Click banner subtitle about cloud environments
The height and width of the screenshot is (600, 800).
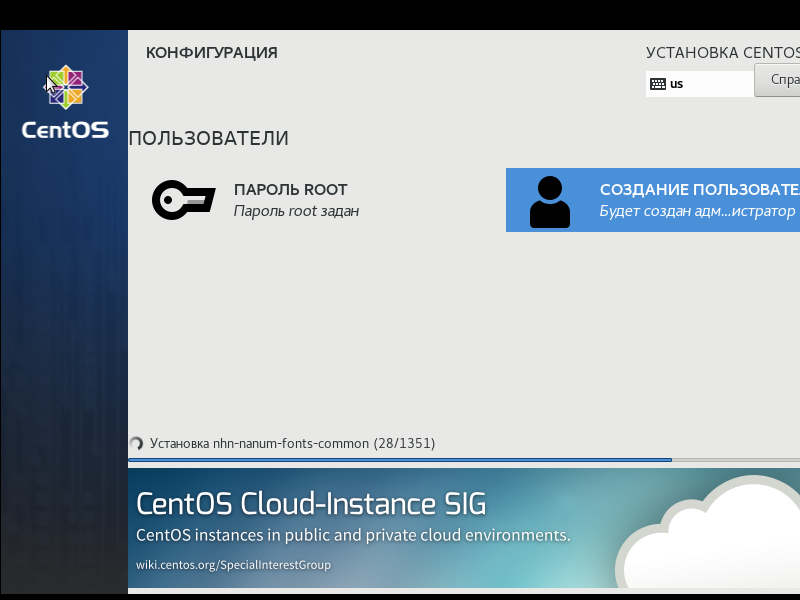[x=353, y=535]
